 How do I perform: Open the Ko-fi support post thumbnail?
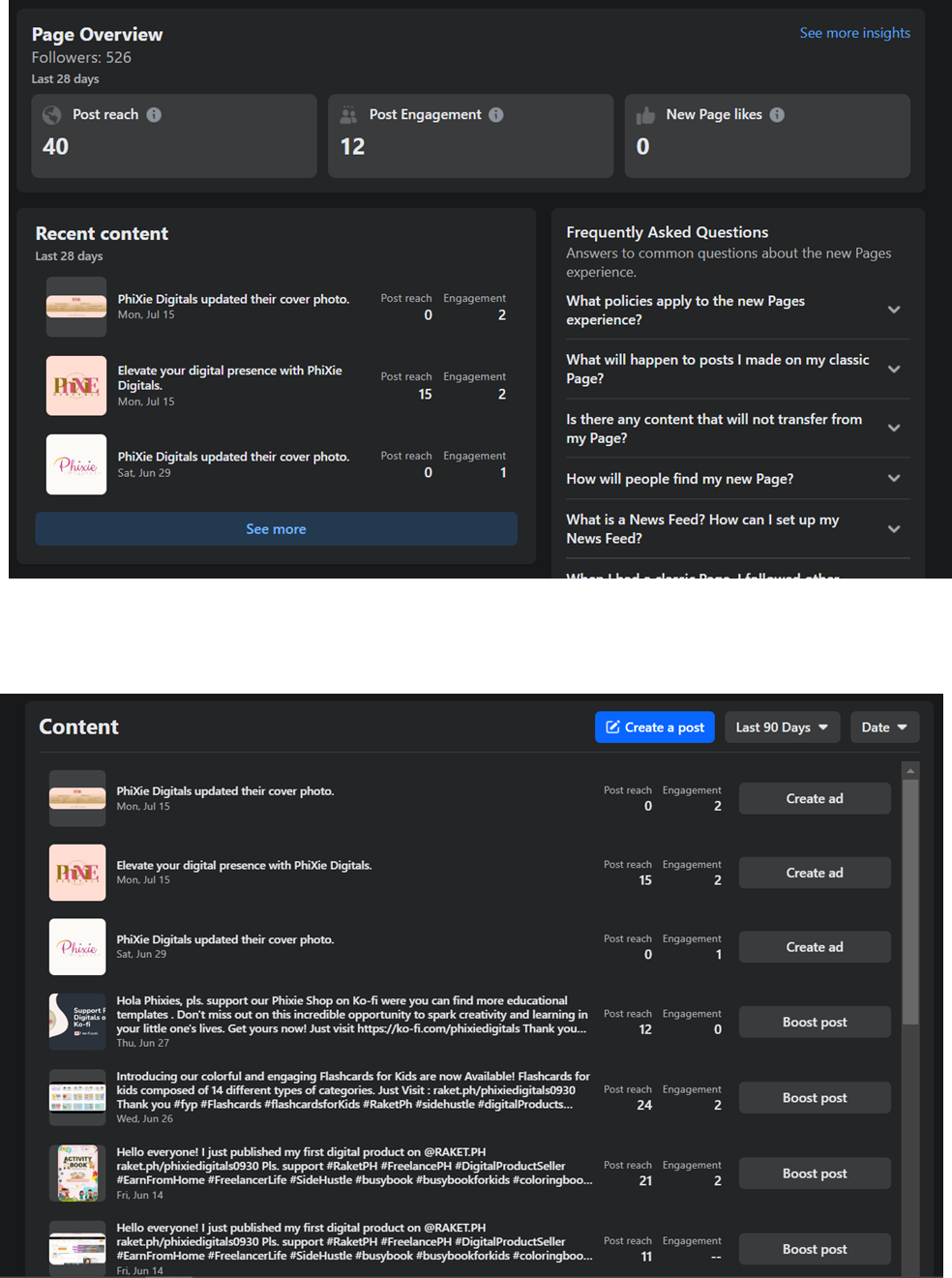(x=77, y=1022)
